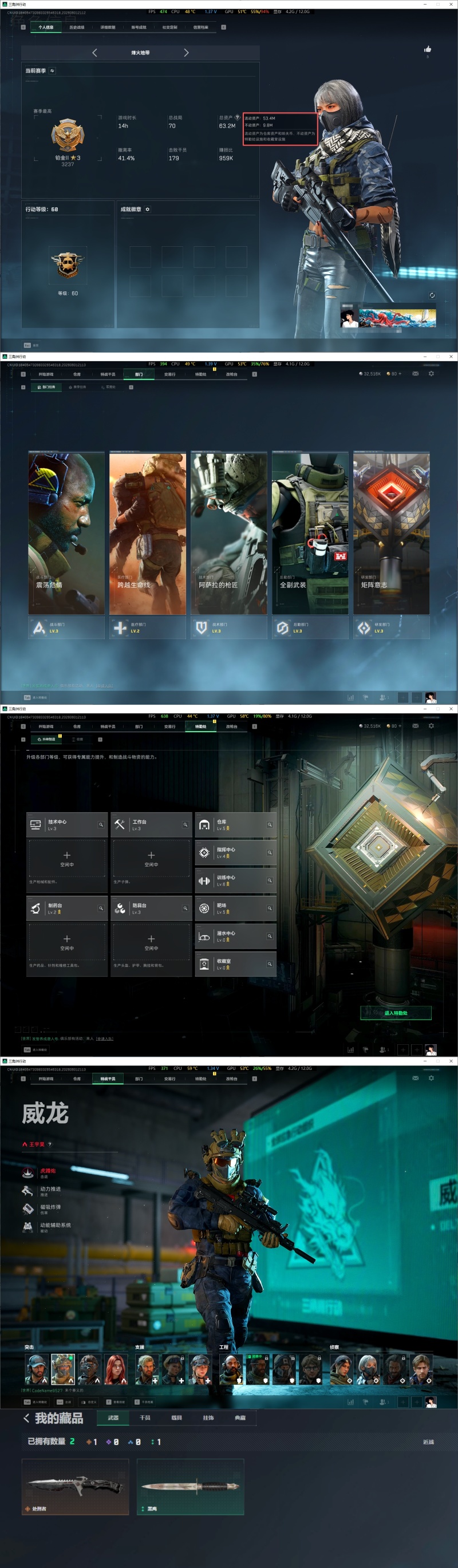
Task: Click 后勤部门 LV.3 icon
Action: click(283, 628)
